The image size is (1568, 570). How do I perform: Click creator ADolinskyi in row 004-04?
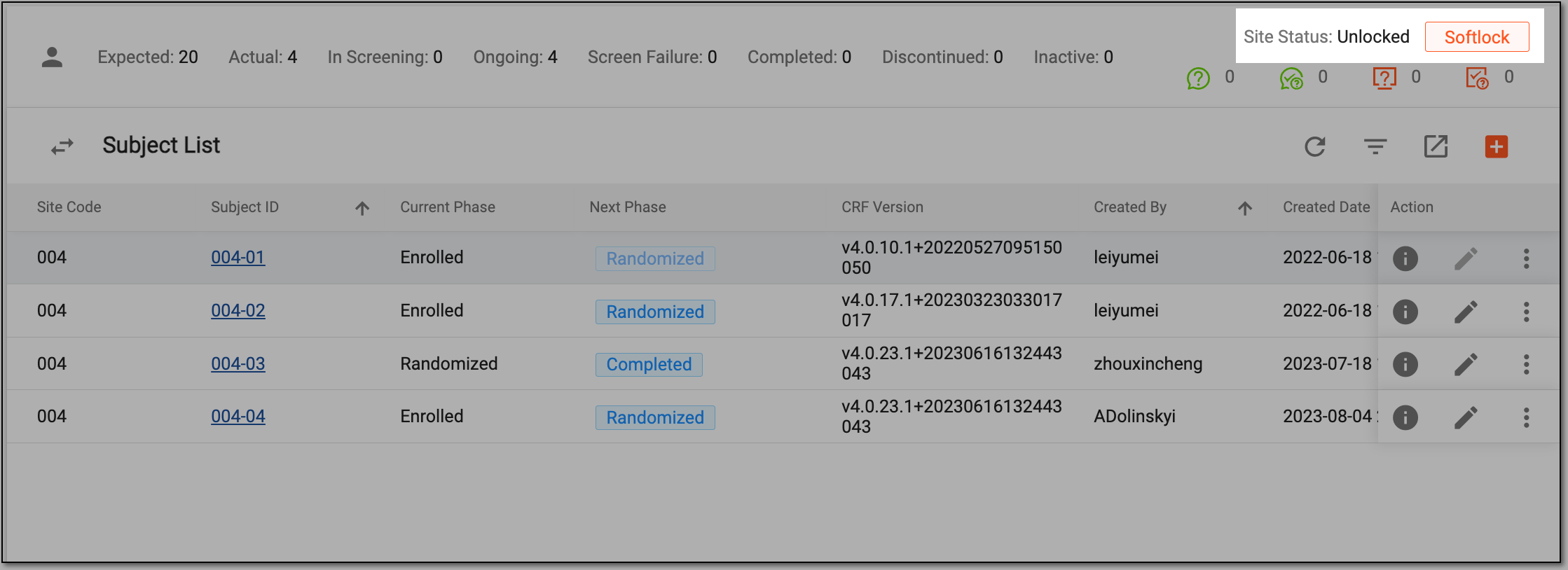[x=1135, y=416]
